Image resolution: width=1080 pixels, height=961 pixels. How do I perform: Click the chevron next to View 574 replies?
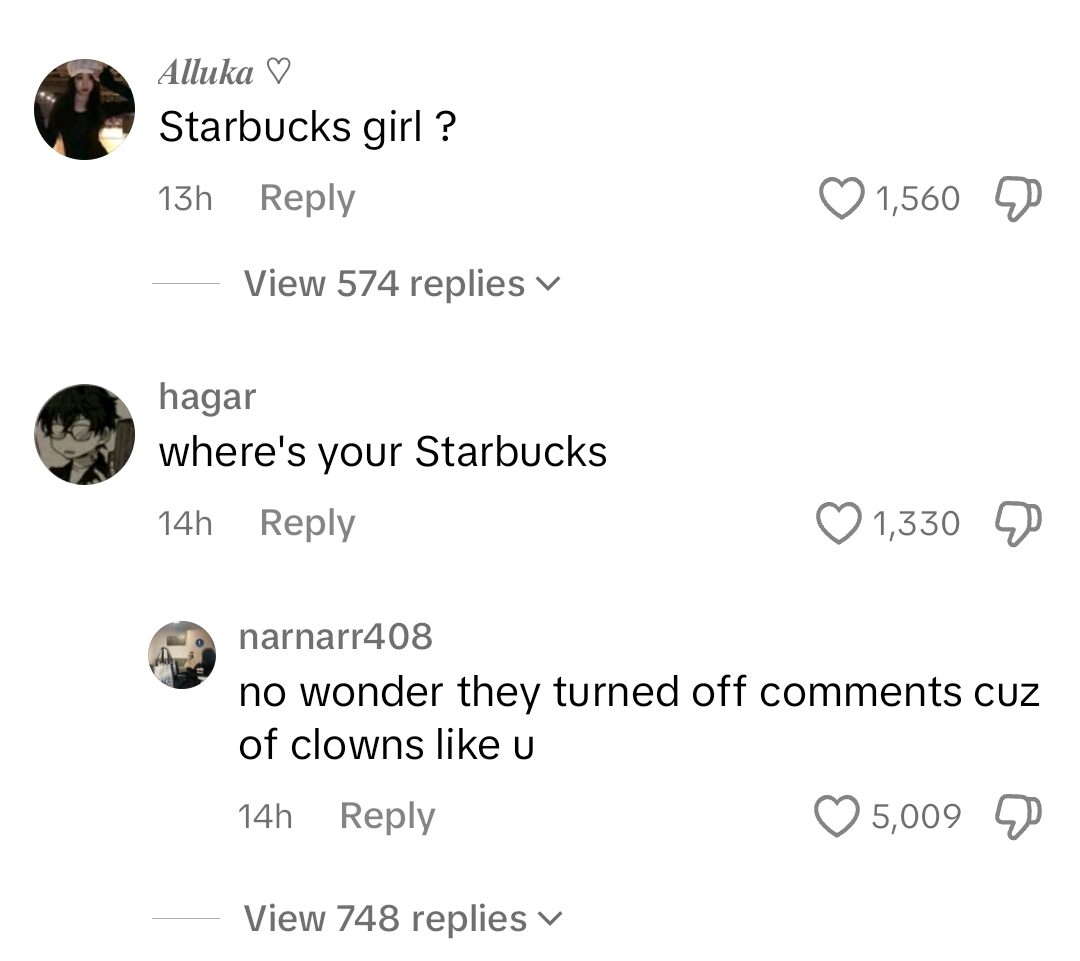click(549, 284)
